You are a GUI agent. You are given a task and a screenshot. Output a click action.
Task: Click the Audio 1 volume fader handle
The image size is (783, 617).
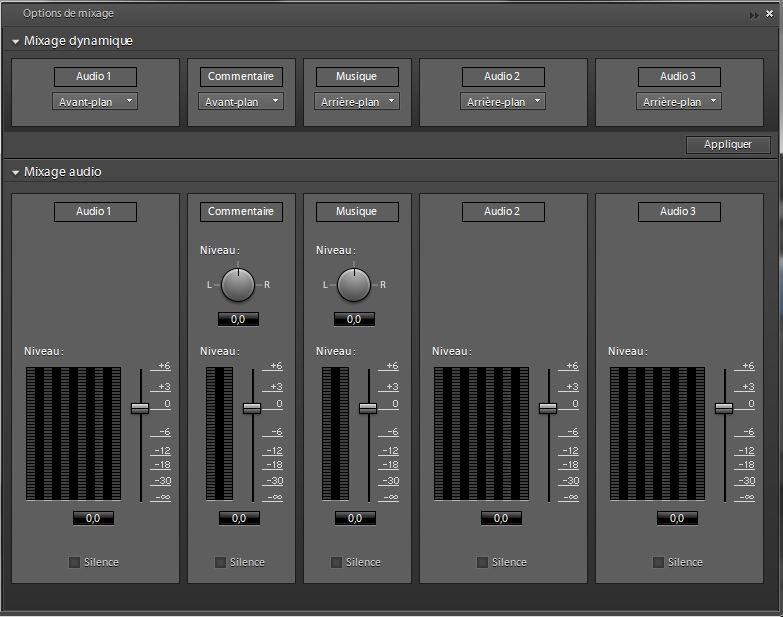click(x=140, y=408)
